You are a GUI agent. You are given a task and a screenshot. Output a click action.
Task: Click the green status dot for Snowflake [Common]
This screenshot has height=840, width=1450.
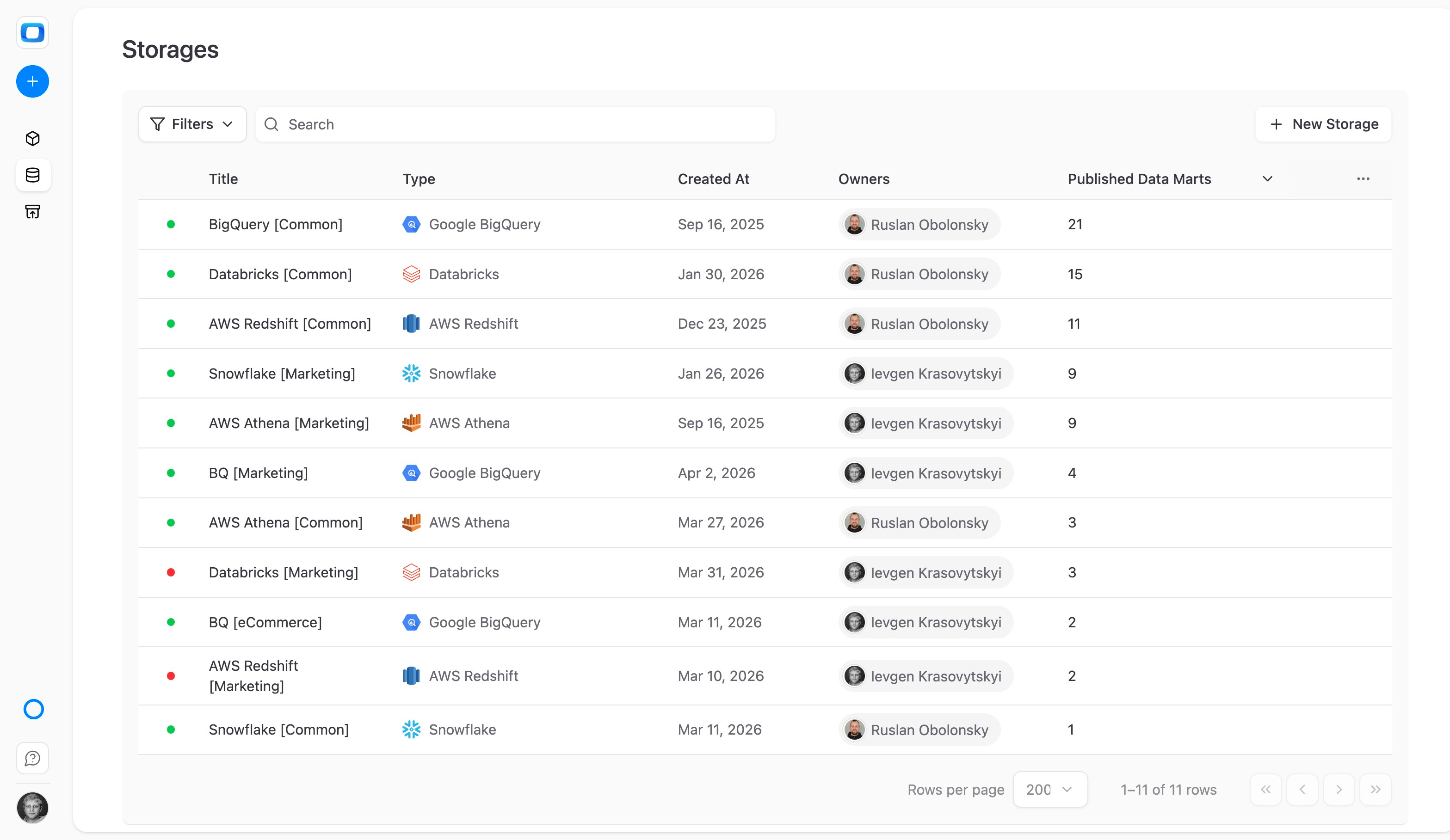tap(171, 730)
